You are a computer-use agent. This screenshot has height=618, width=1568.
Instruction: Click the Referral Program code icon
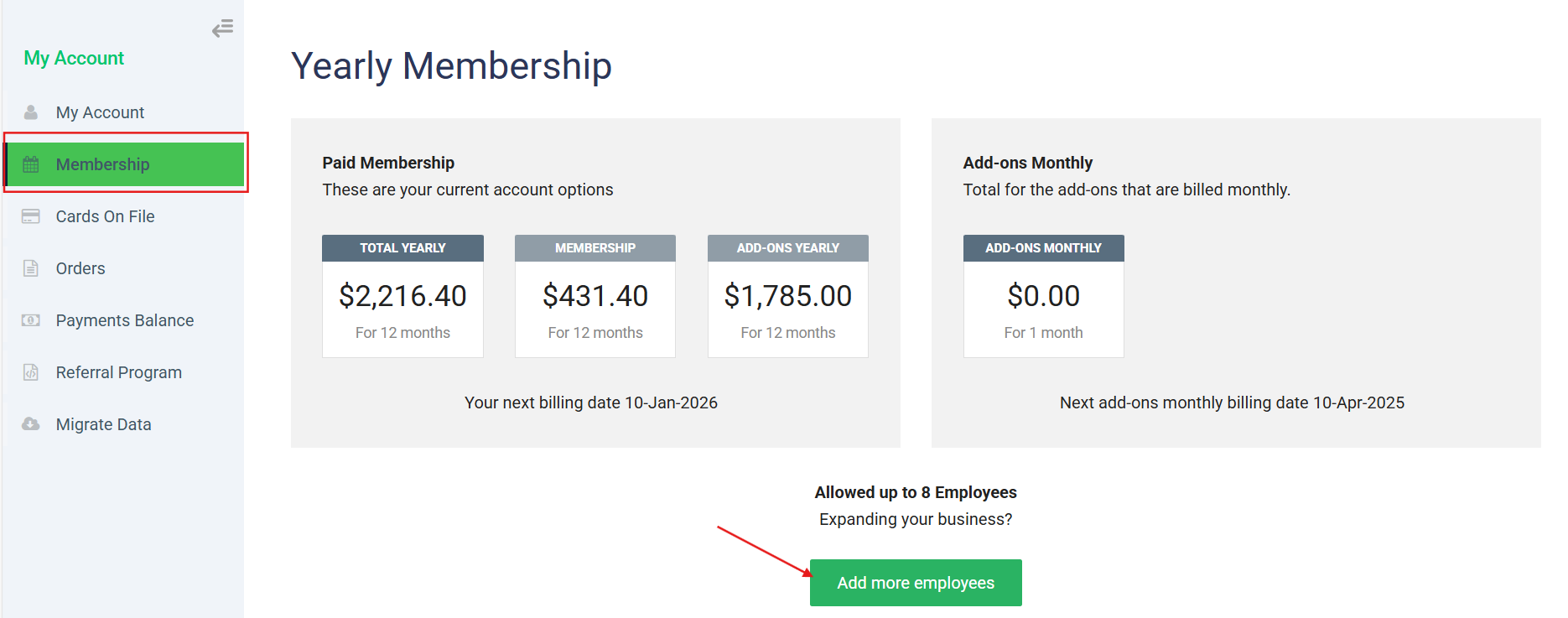pyautogui.click(x=31, y=372)
